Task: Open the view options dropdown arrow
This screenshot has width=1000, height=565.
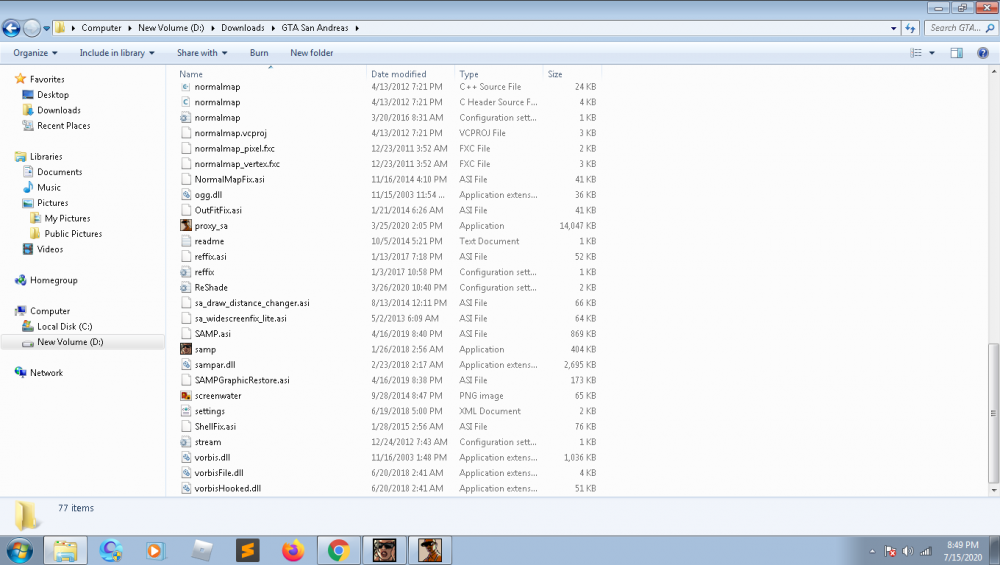Action: coord(932,53)
